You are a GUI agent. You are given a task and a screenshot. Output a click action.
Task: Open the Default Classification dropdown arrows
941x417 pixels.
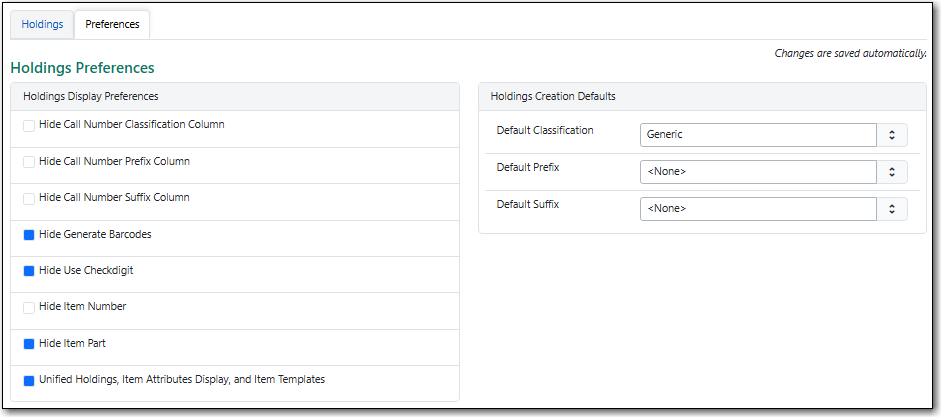click(892, 135)
